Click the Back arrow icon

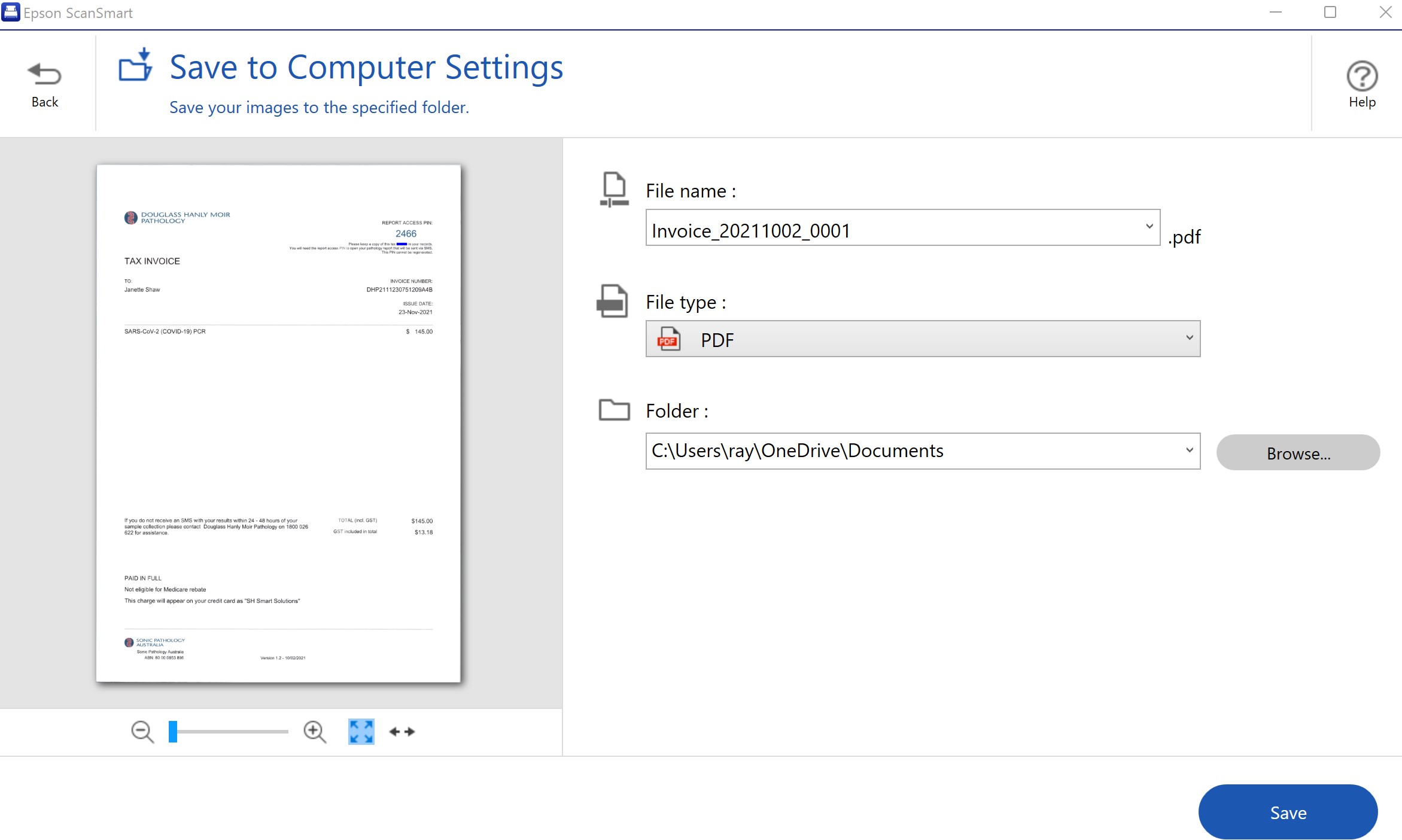[44, 74]
